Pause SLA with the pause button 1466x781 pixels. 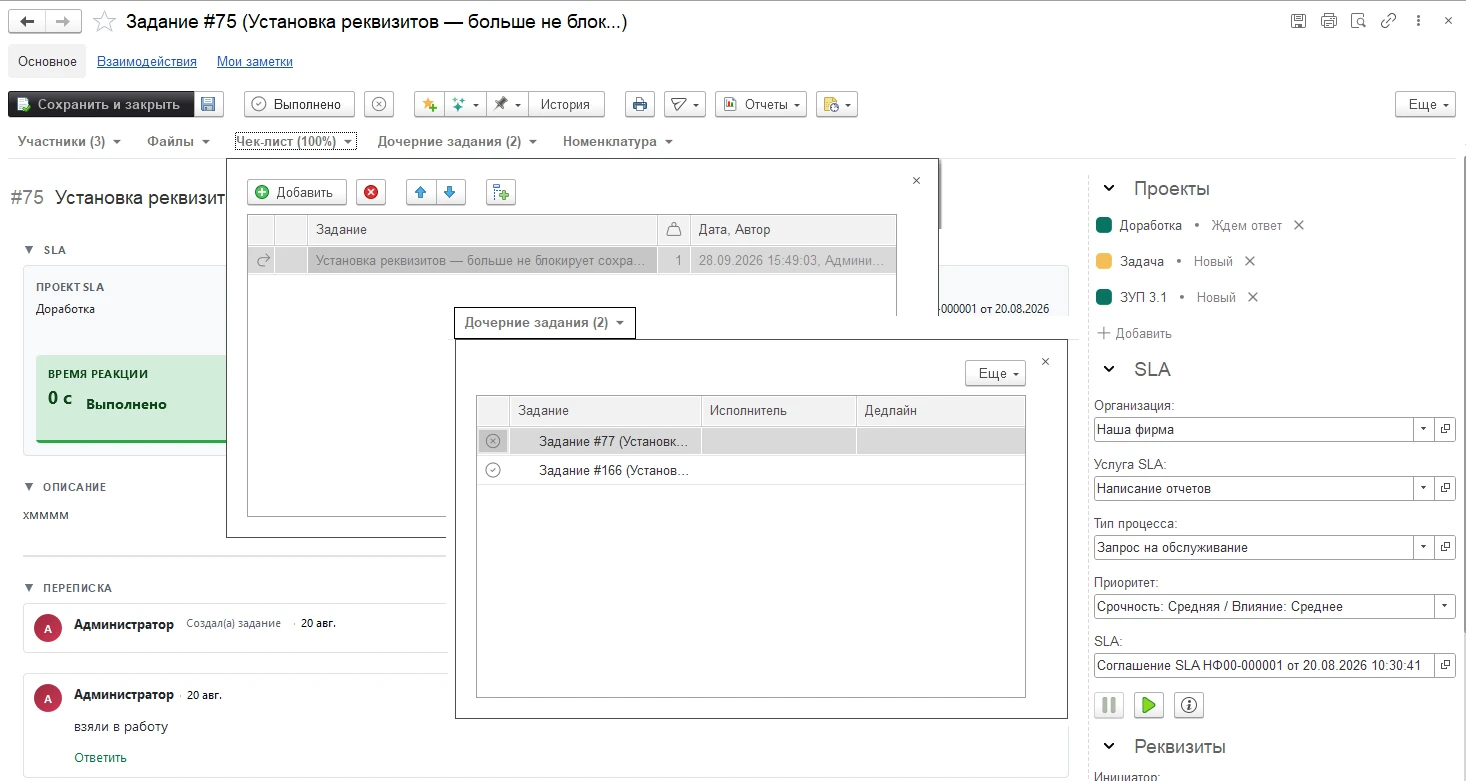1109,705
